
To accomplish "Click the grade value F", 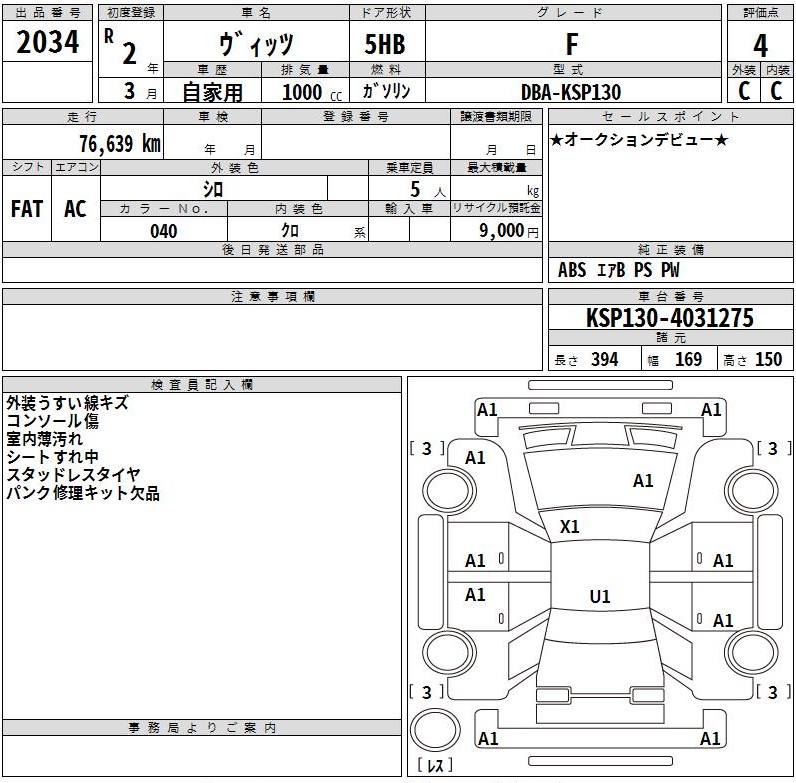I will point(572,44).
